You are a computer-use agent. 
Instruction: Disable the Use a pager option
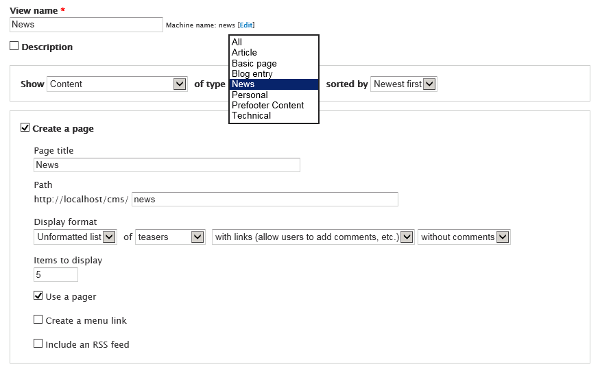[38, 296]
